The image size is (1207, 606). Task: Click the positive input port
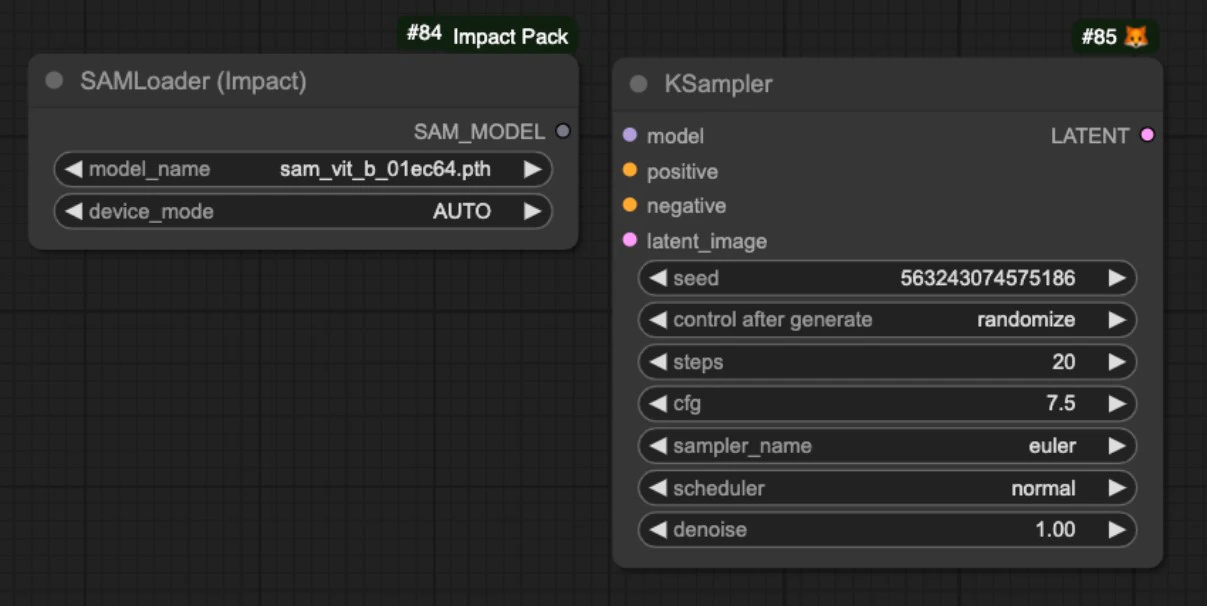630,171
